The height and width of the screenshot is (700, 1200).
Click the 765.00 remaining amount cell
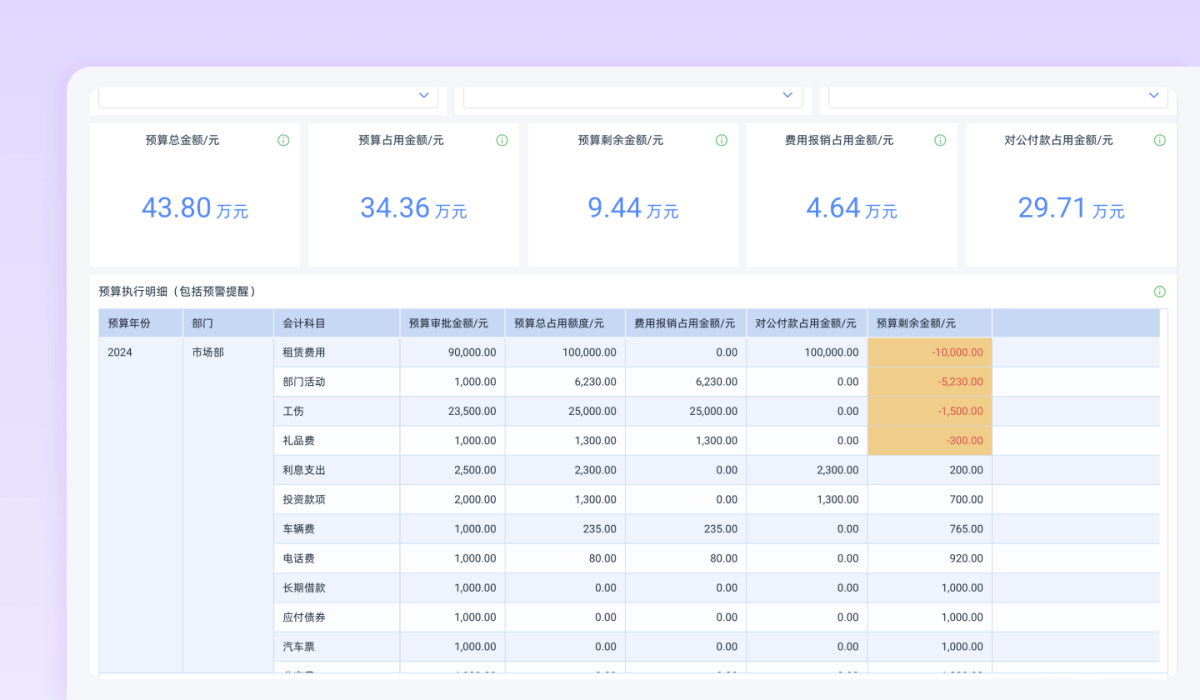click(x=930, y=529)
